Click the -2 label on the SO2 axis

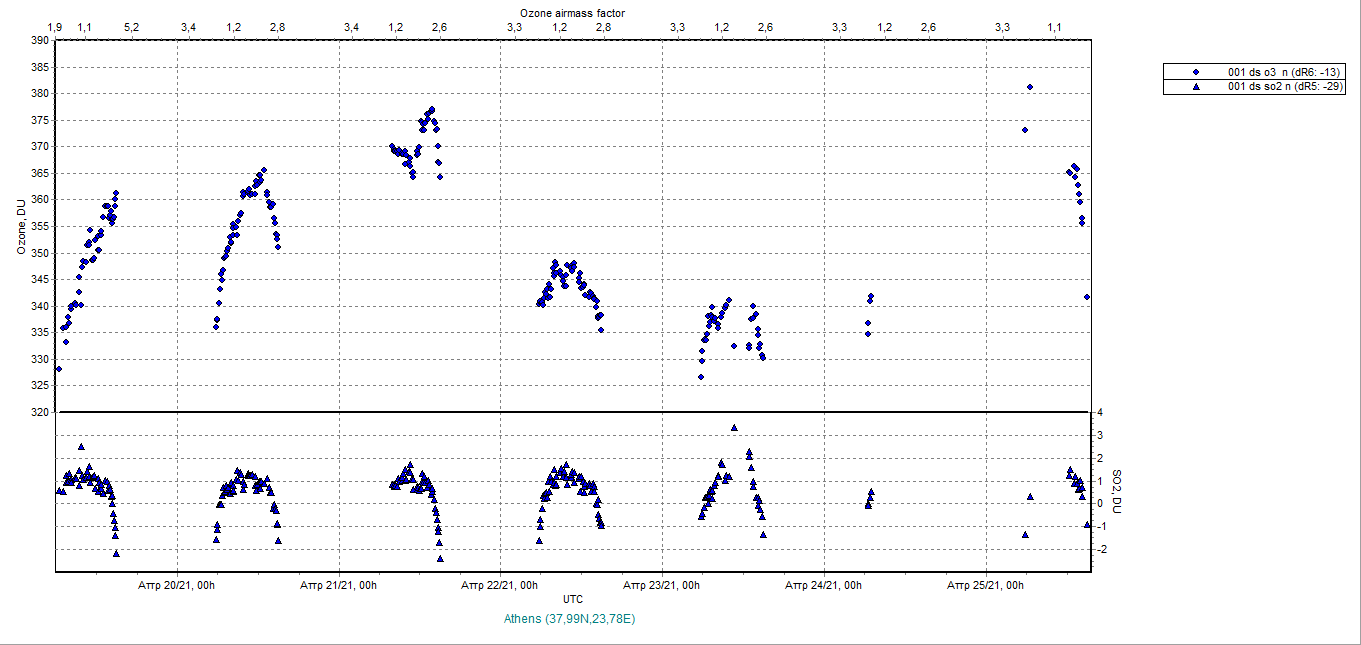[x=1101, y=550]
